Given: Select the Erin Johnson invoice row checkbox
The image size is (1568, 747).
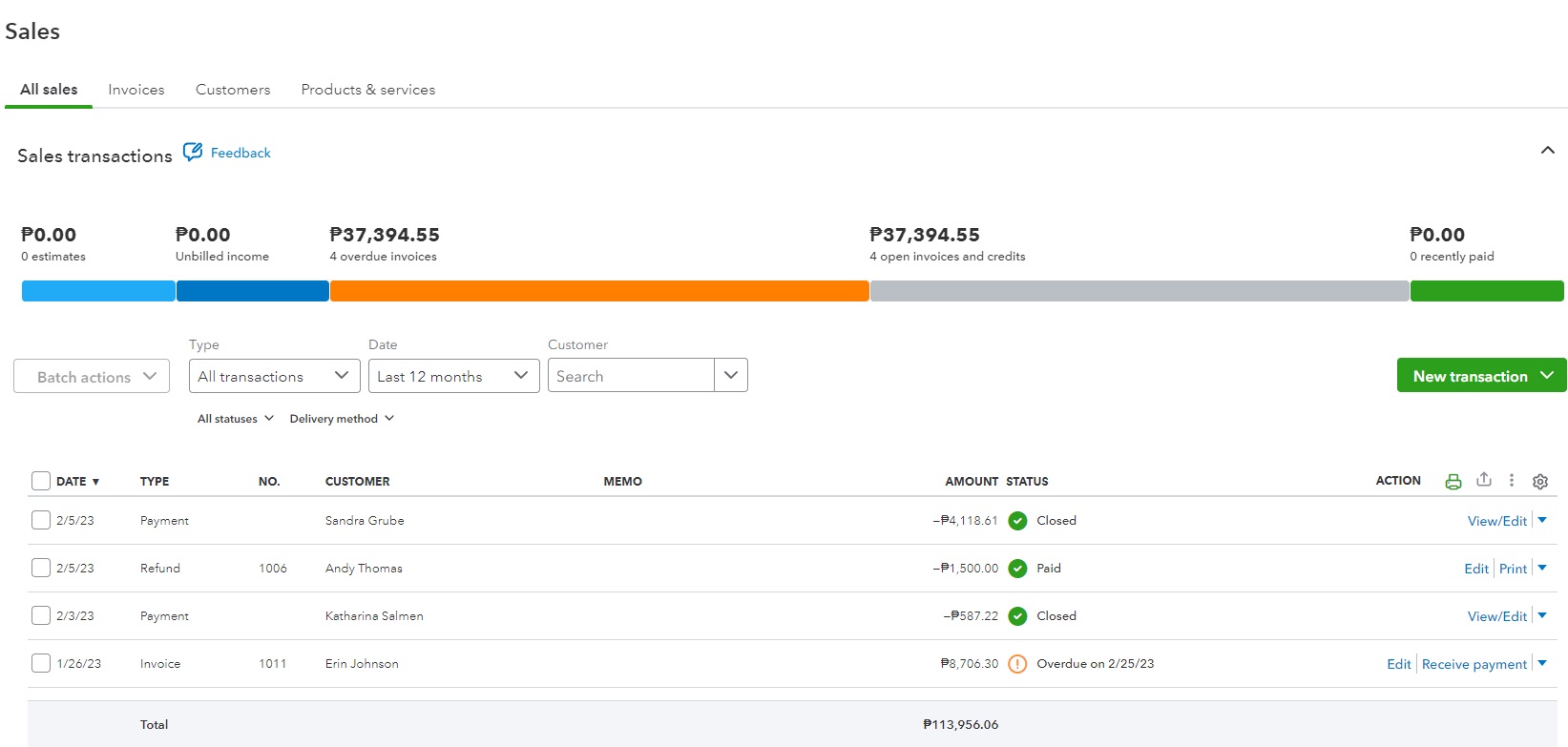Looking at the screenshot, I should [41, 663].
